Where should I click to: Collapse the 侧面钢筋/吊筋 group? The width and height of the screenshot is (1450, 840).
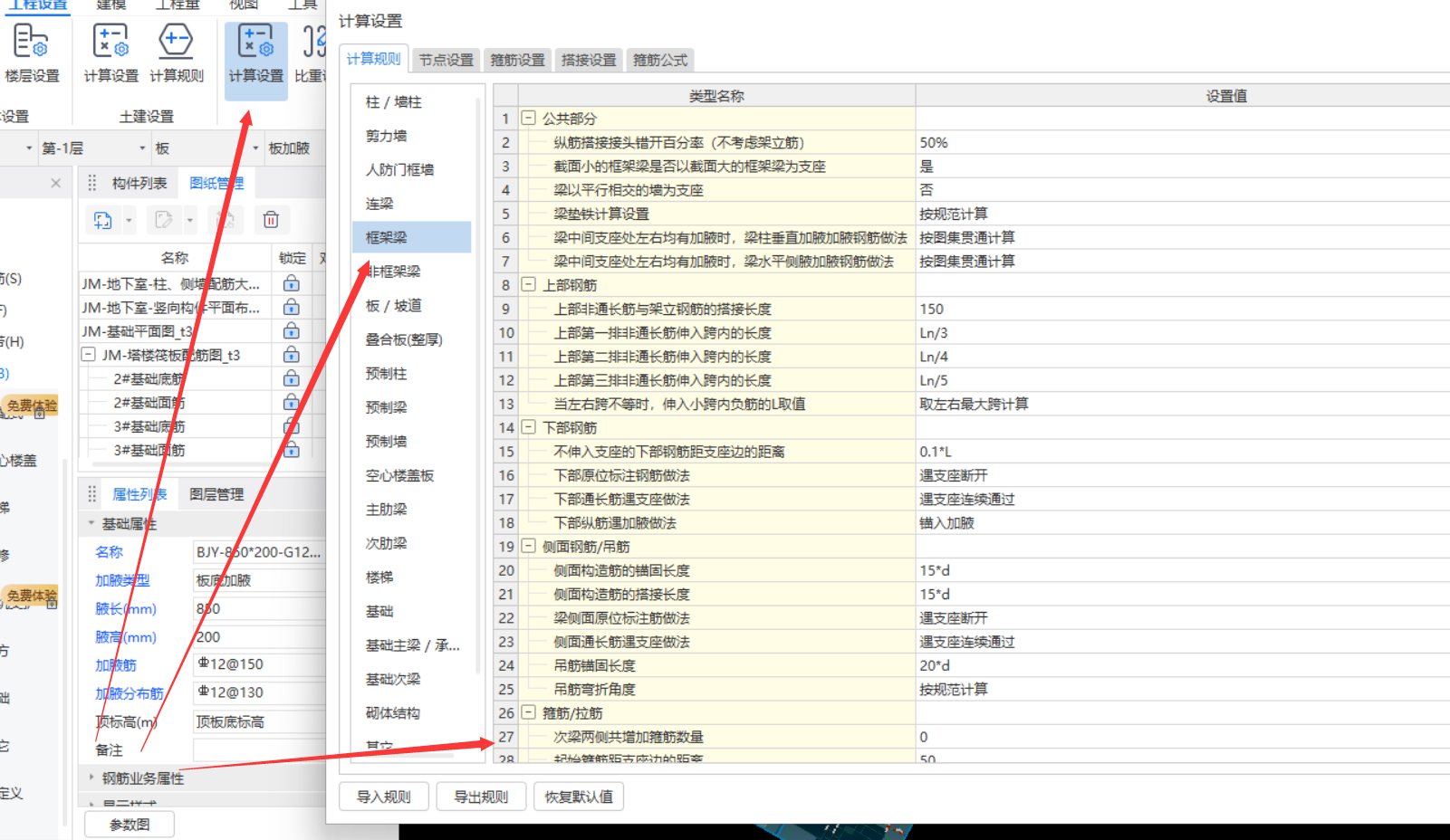click(529, 547)
